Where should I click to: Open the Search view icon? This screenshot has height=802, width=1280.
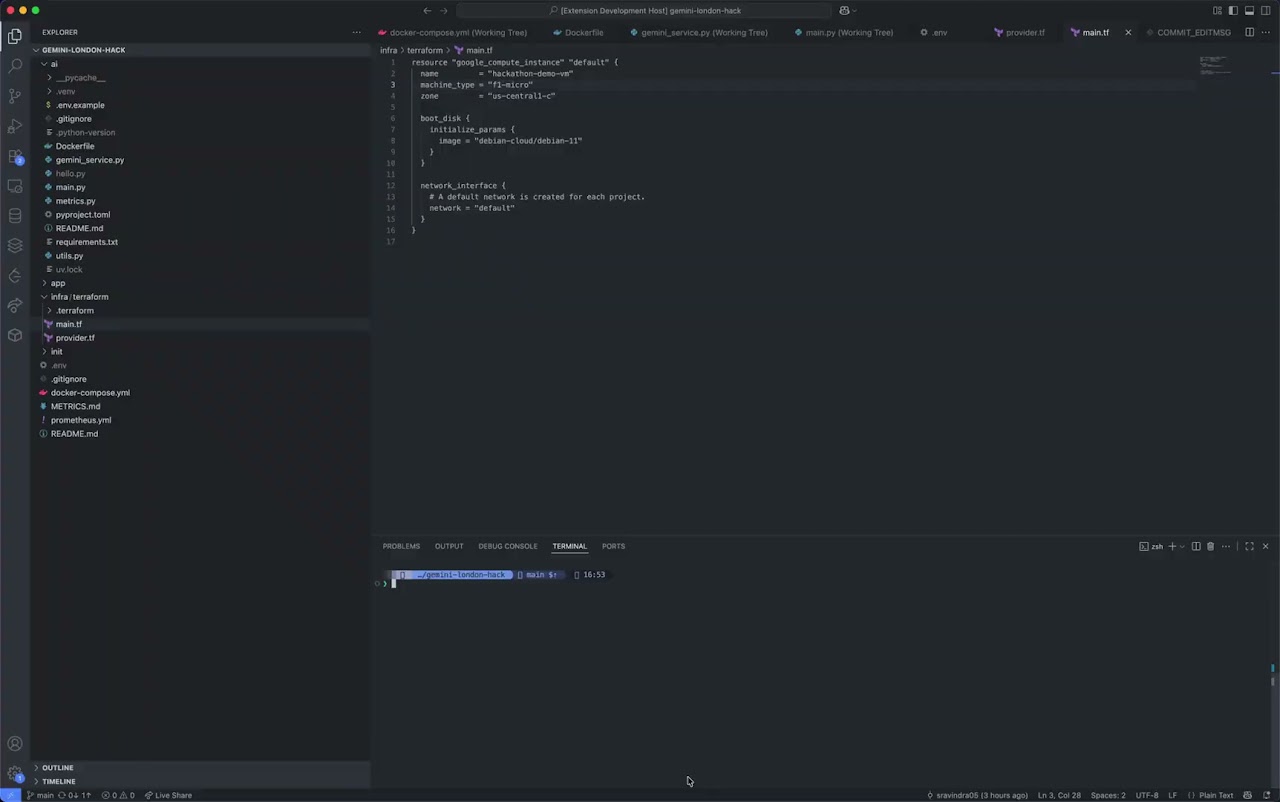(15, 66)
